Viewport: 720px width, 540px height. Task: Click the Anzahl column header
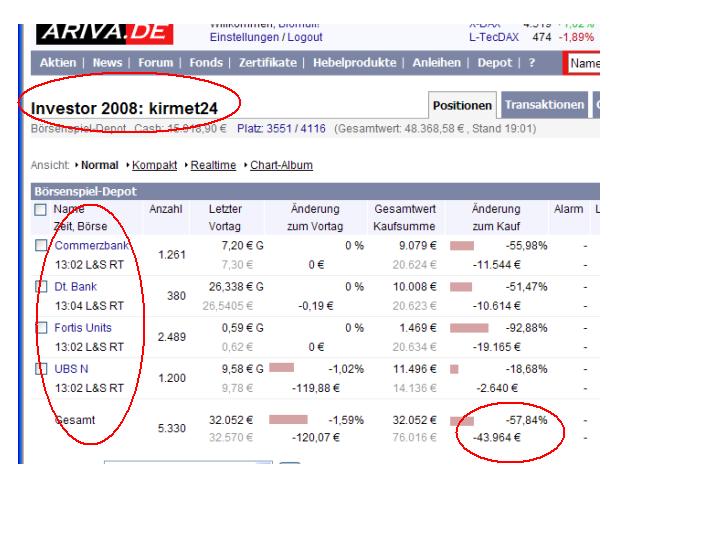(166, 209)
